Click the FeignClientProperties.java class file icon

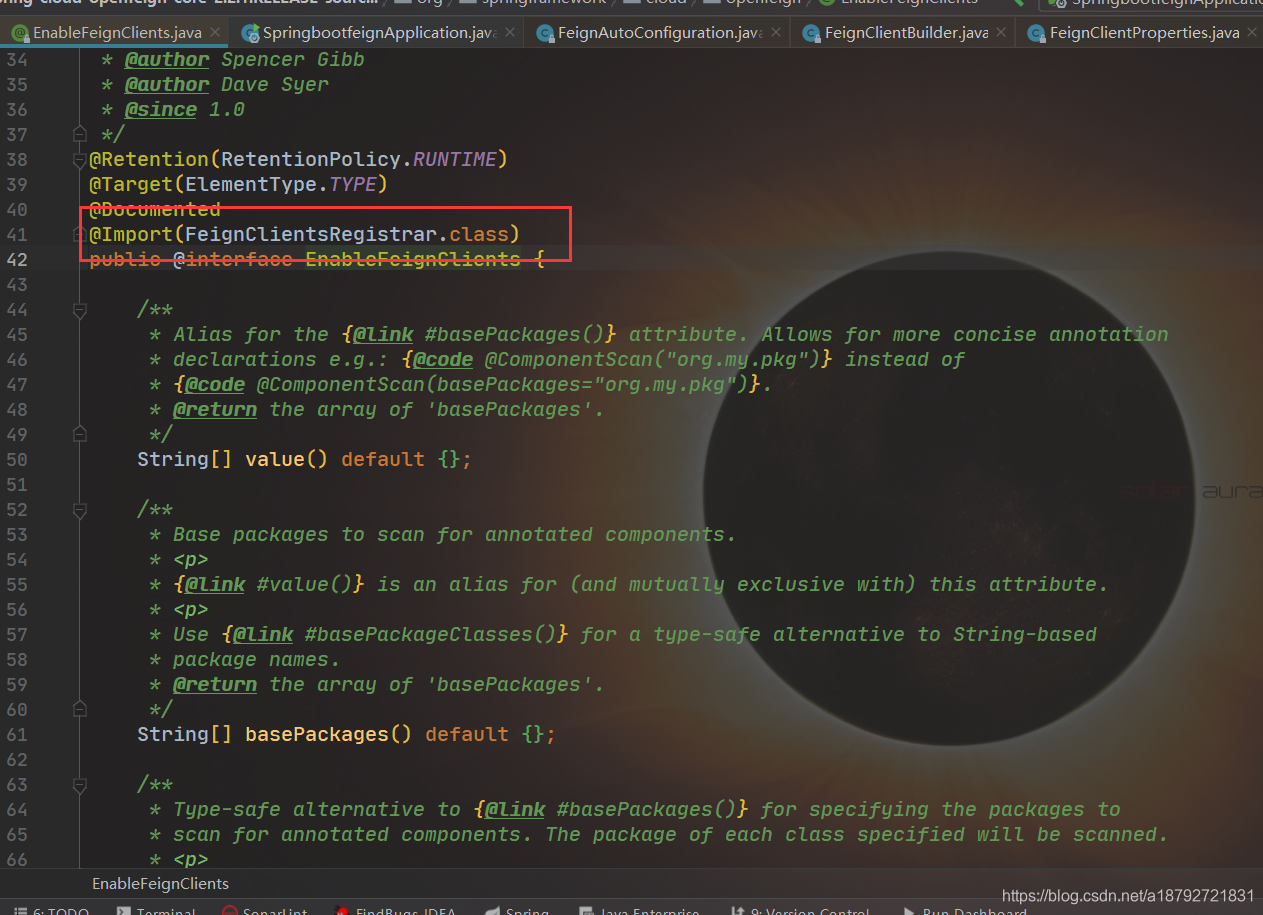[1035, 33]
